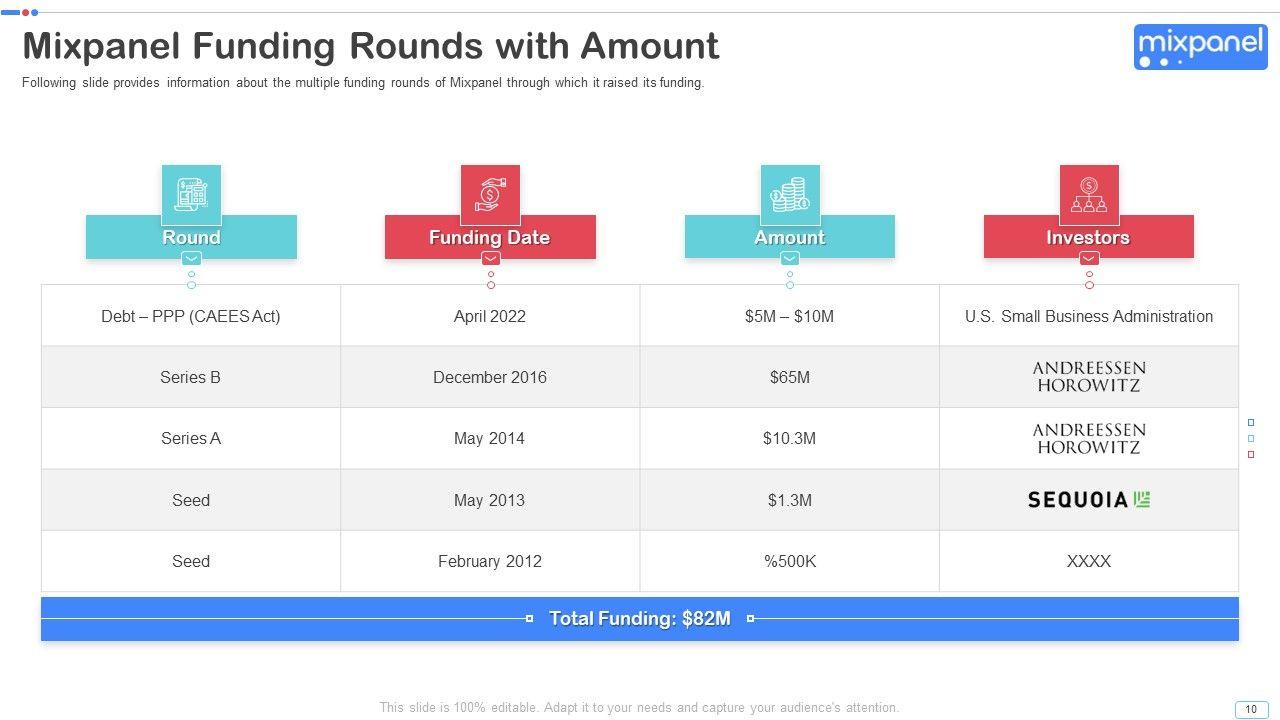
Task: Select the Debt – PPP (CAEES Act) cell
Action: click(191, 316)
